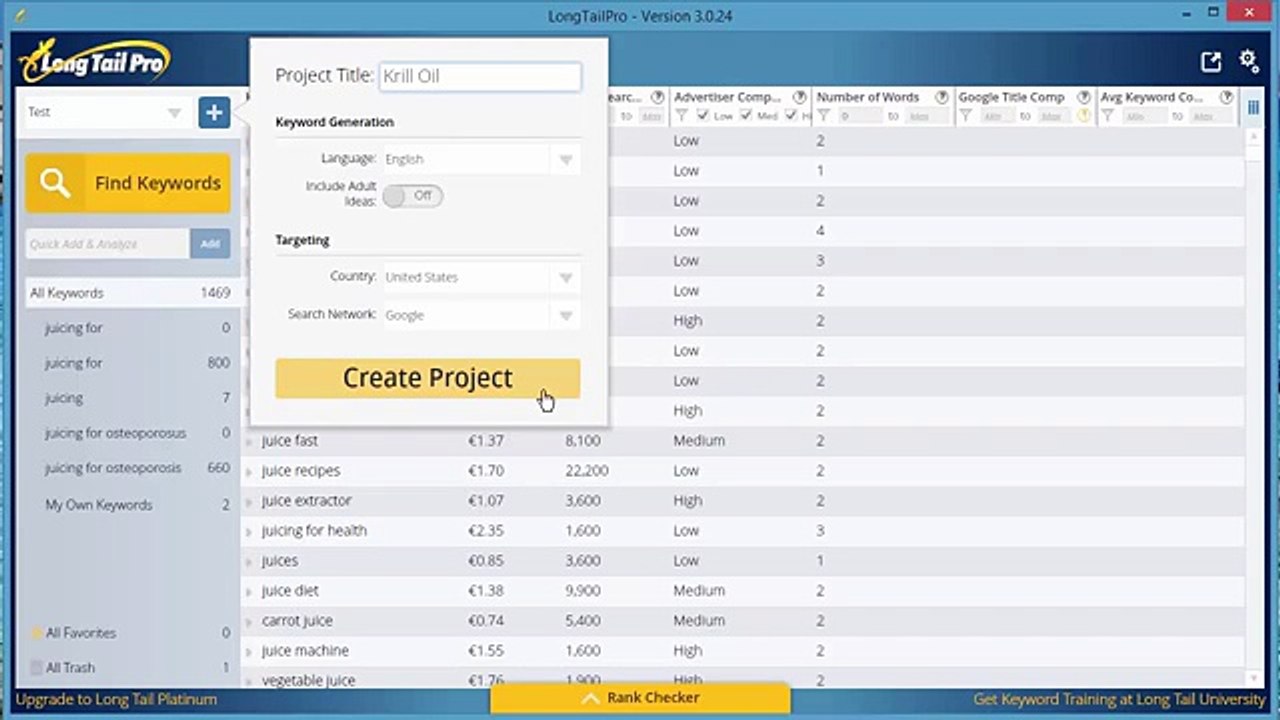Open Upgrade to Long Tail Platinum link
Screen dimensions: 1280x720
pos(116,699)
